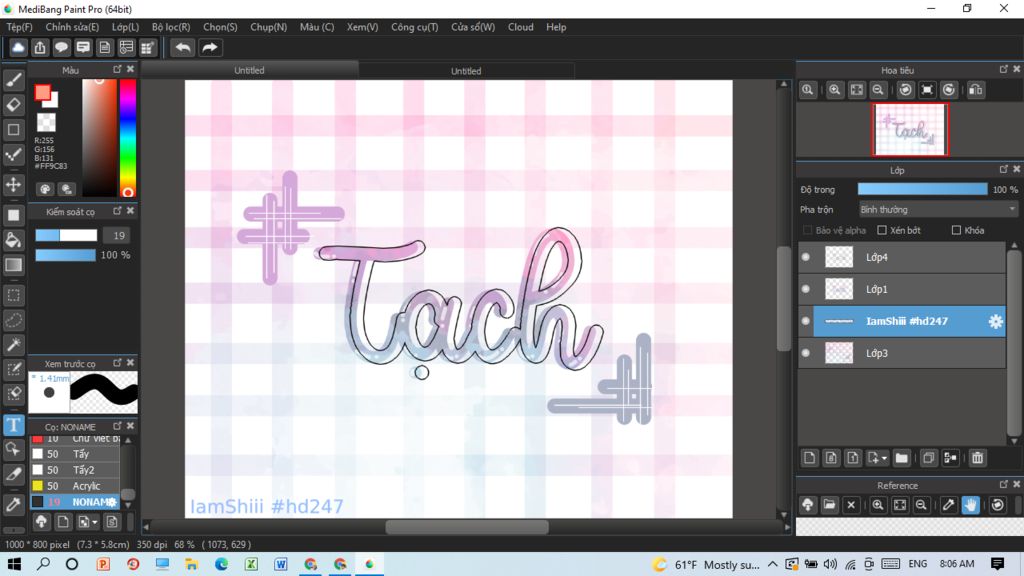Undock the Màu color panel
Viewport: 1024px width, 576px height.
click(118, 69)
